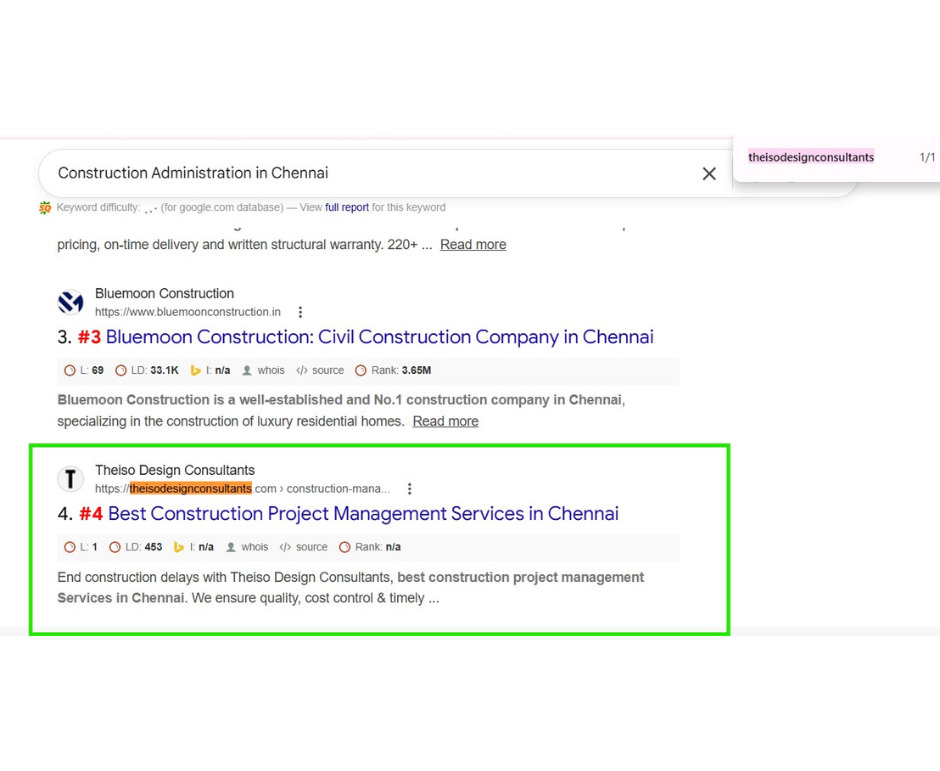Click the LD: 33.1K metric for Bluemoon
This screenshot has width=940, height=771.
tap(147, 371)
